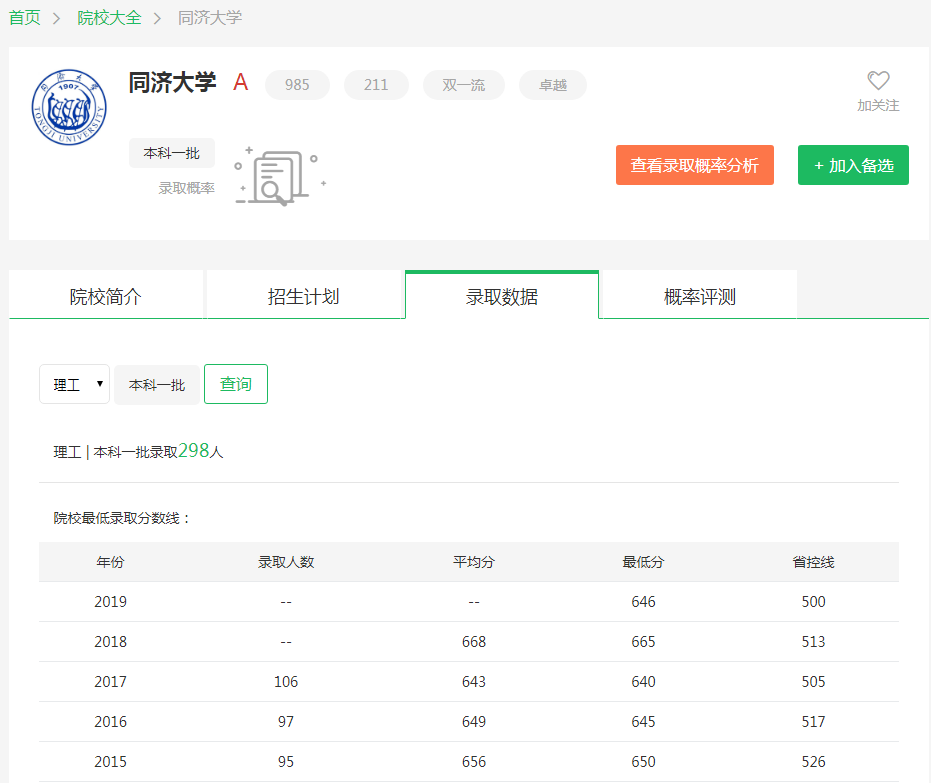
Task: Select the 录取数据 tab
Action: pyautogui.click(x=502, y=296)
